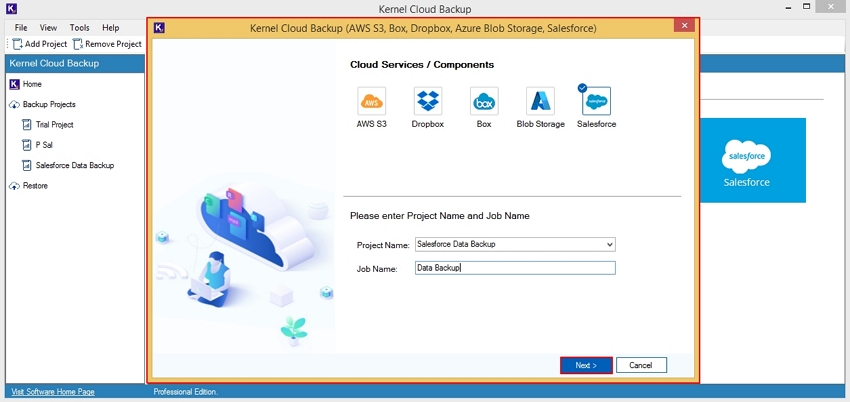This screenshot has height=402, width=850.
Task: Expand the Project Name dropdown
Action: tap(610, 244)
